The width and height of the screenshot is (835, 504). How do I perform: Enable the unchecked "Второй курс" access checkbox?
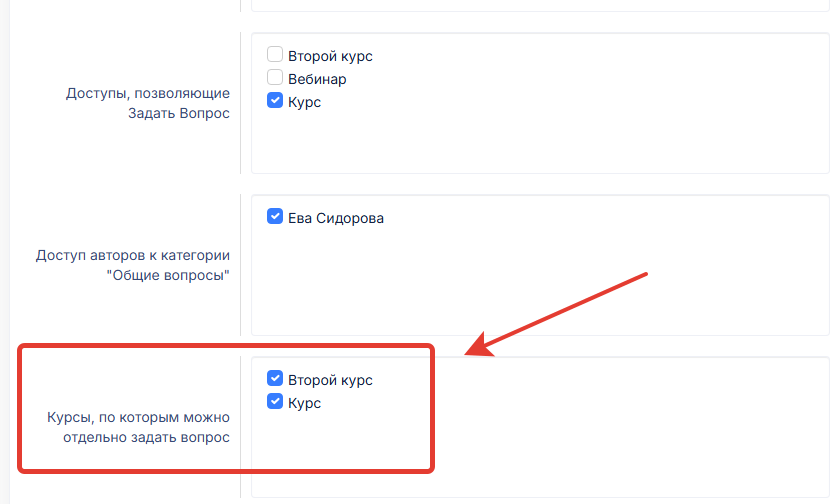(275, 55)
